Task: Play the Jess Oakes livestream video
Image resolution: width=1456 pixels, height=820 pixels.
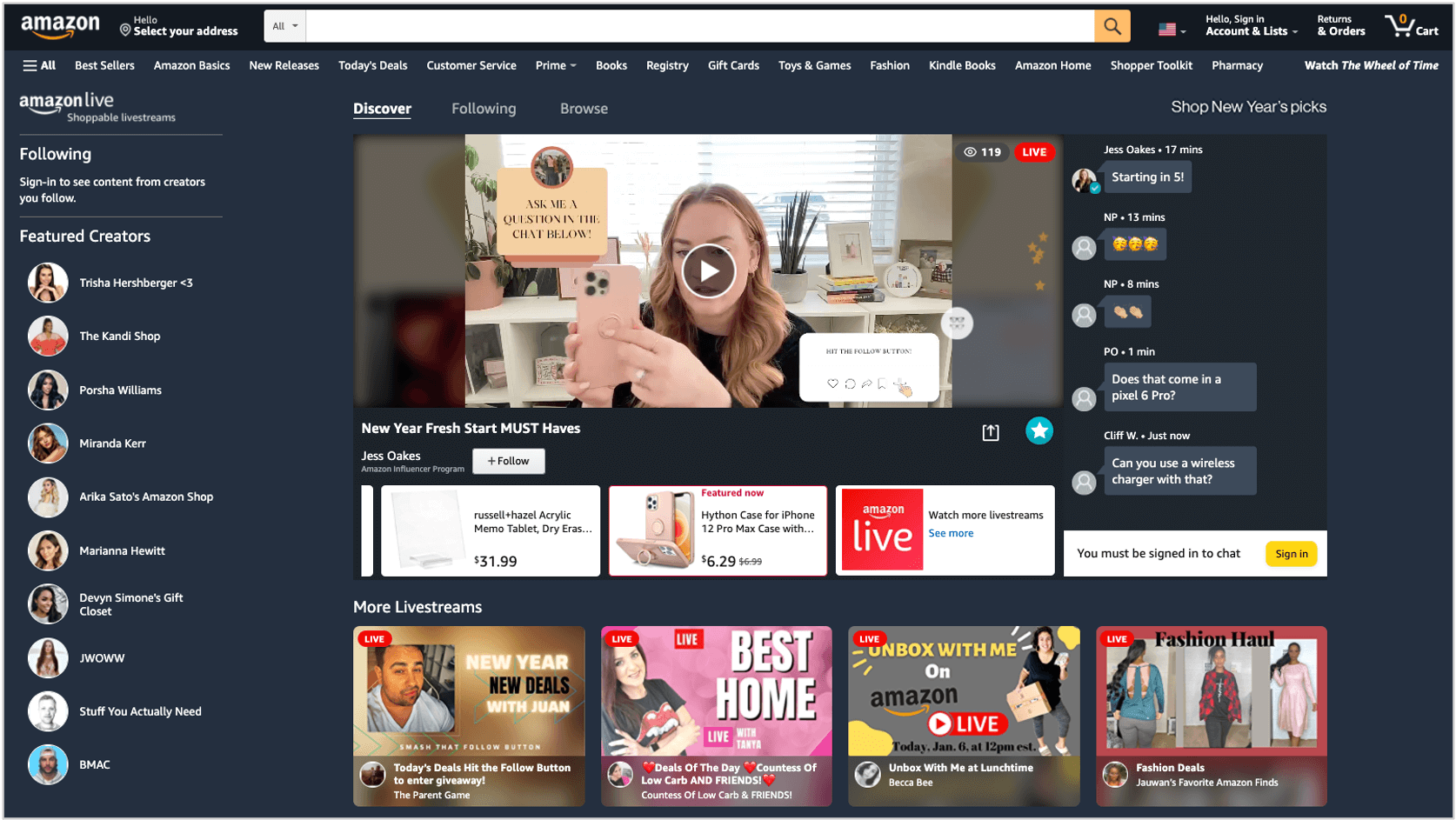Action: [708, 271]
